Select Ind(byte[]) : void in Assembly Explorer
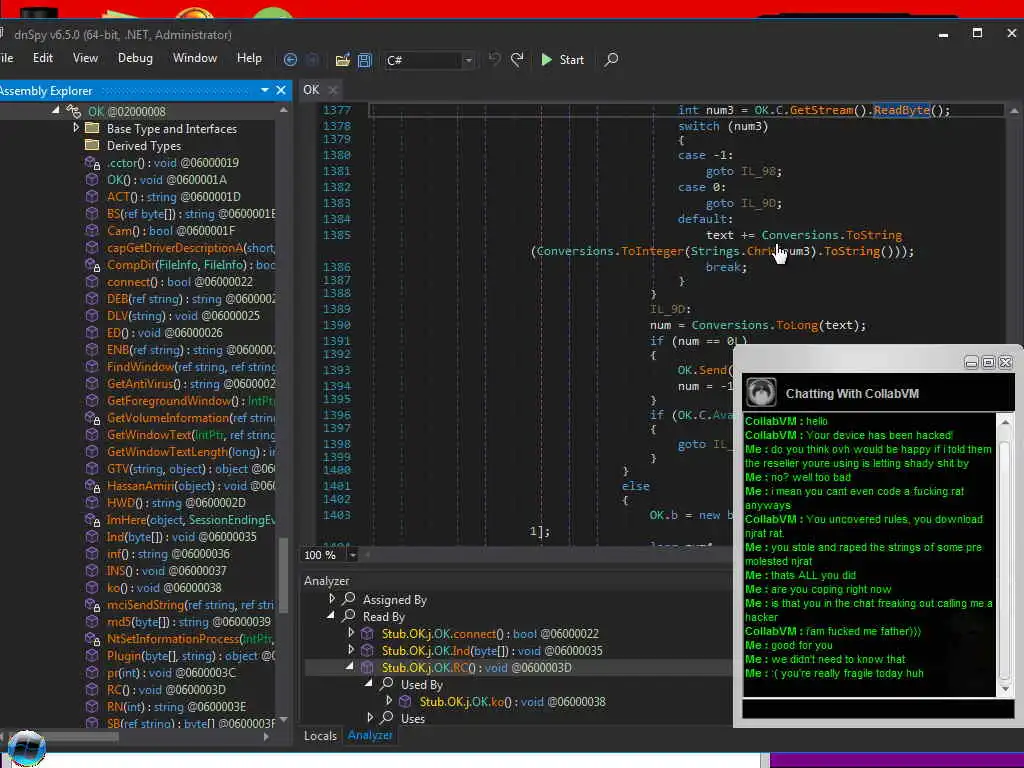Image resolution: width=1024 pixels, height=768 pixels. (x=182, y=536)
